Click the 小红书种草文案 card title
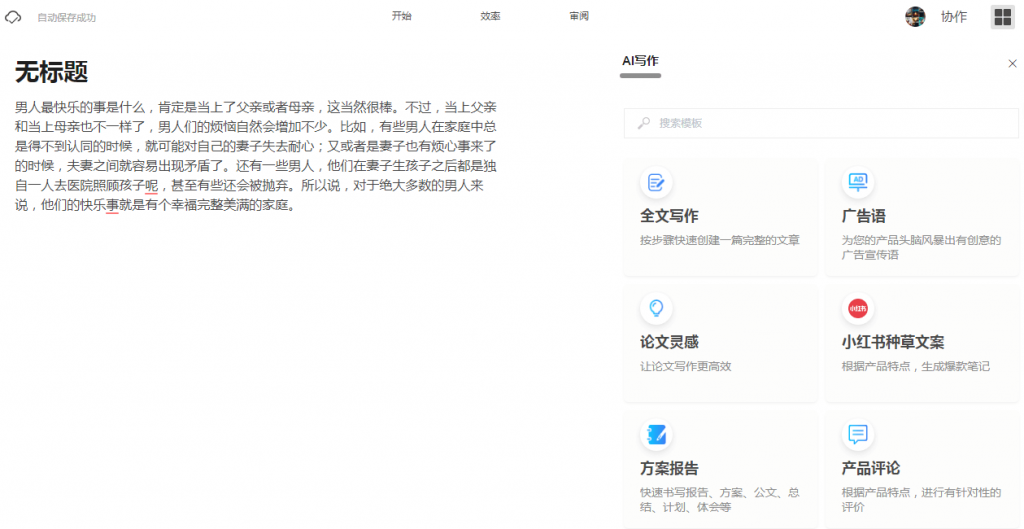 click(x=892, y=342)
